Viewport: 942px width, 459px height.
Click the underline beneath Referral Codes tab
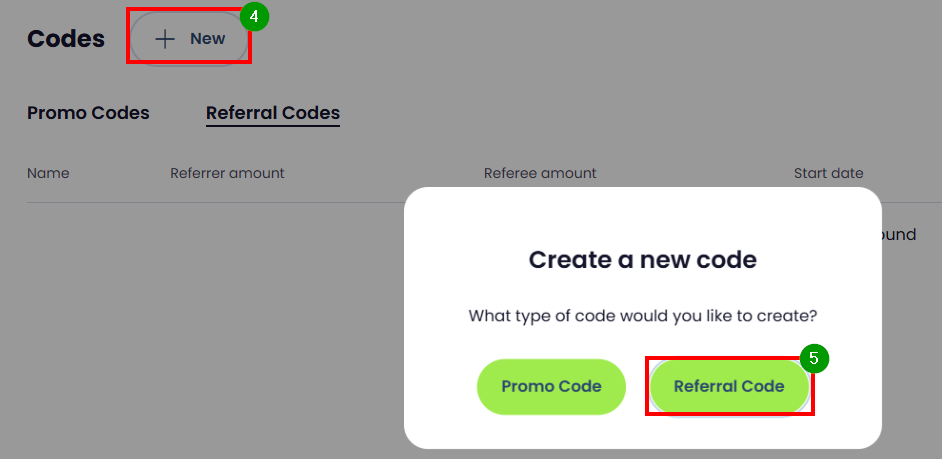pos(273,126)
